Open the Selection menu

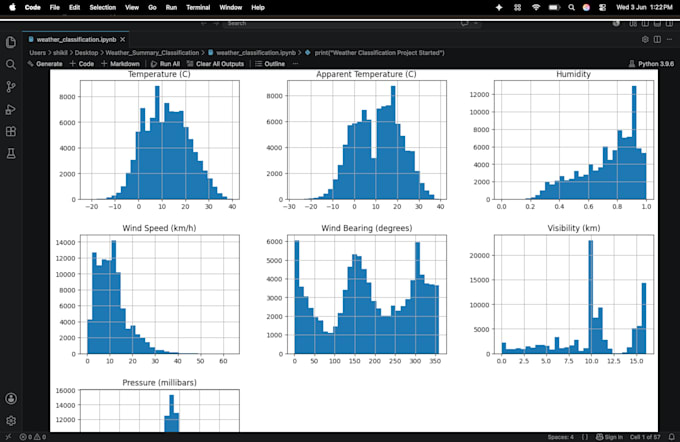pos(103,7)
